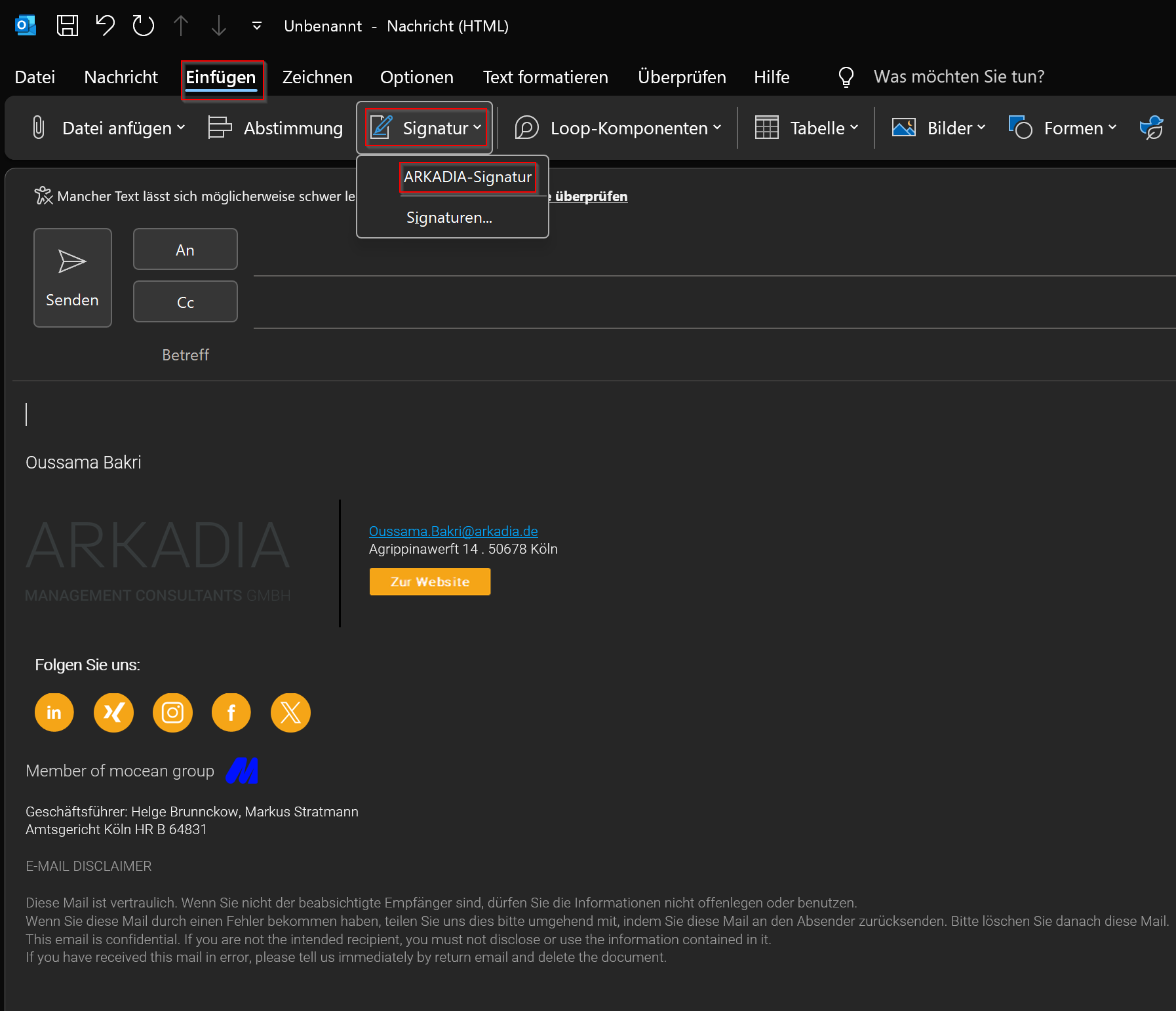Viewport: 1176px width, 1011px height.
Task: Focus the 'Was möchten Sie tun?' search field
Action: [x=959, y=77]
